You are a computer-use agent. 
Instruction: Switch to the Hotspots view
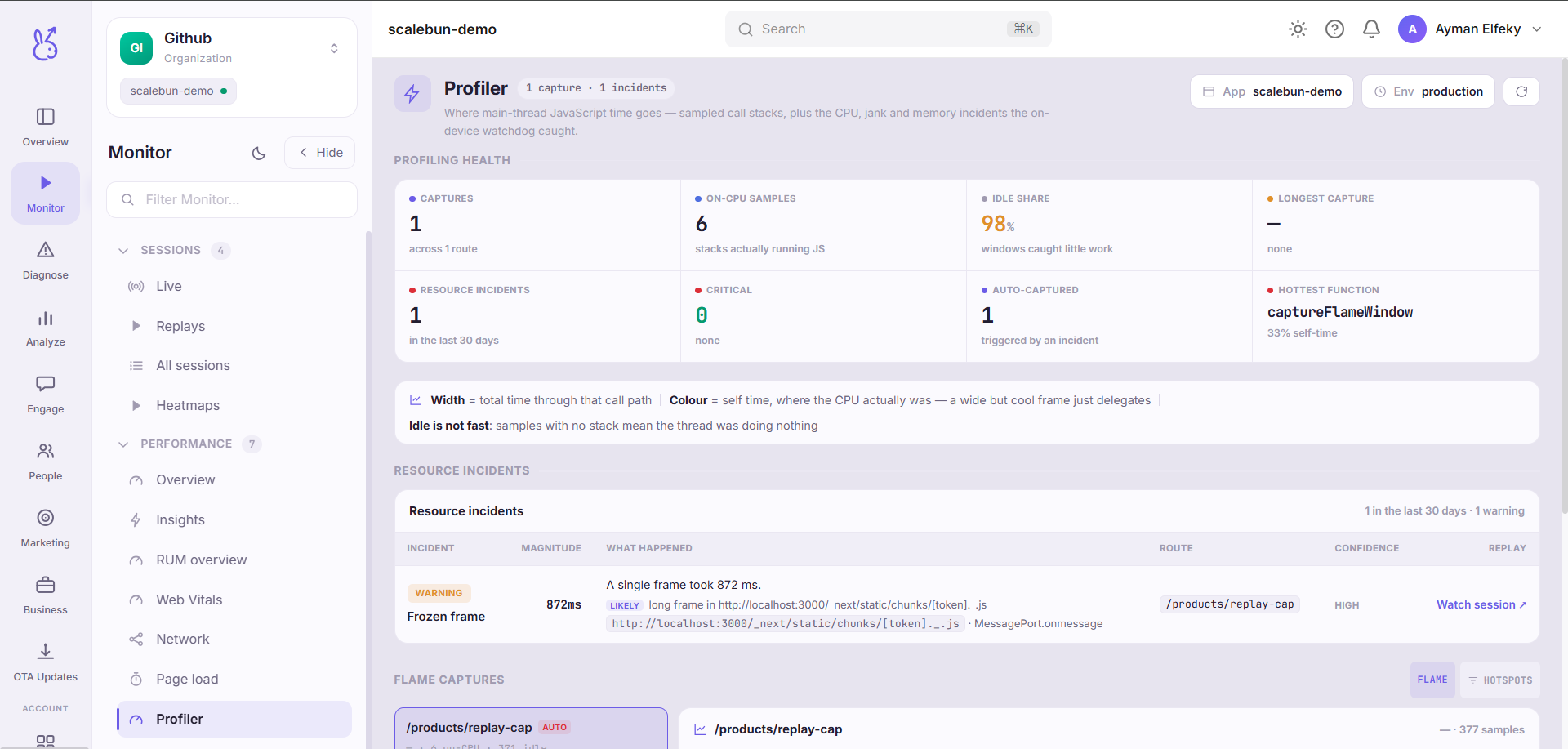click(1500, 680)
